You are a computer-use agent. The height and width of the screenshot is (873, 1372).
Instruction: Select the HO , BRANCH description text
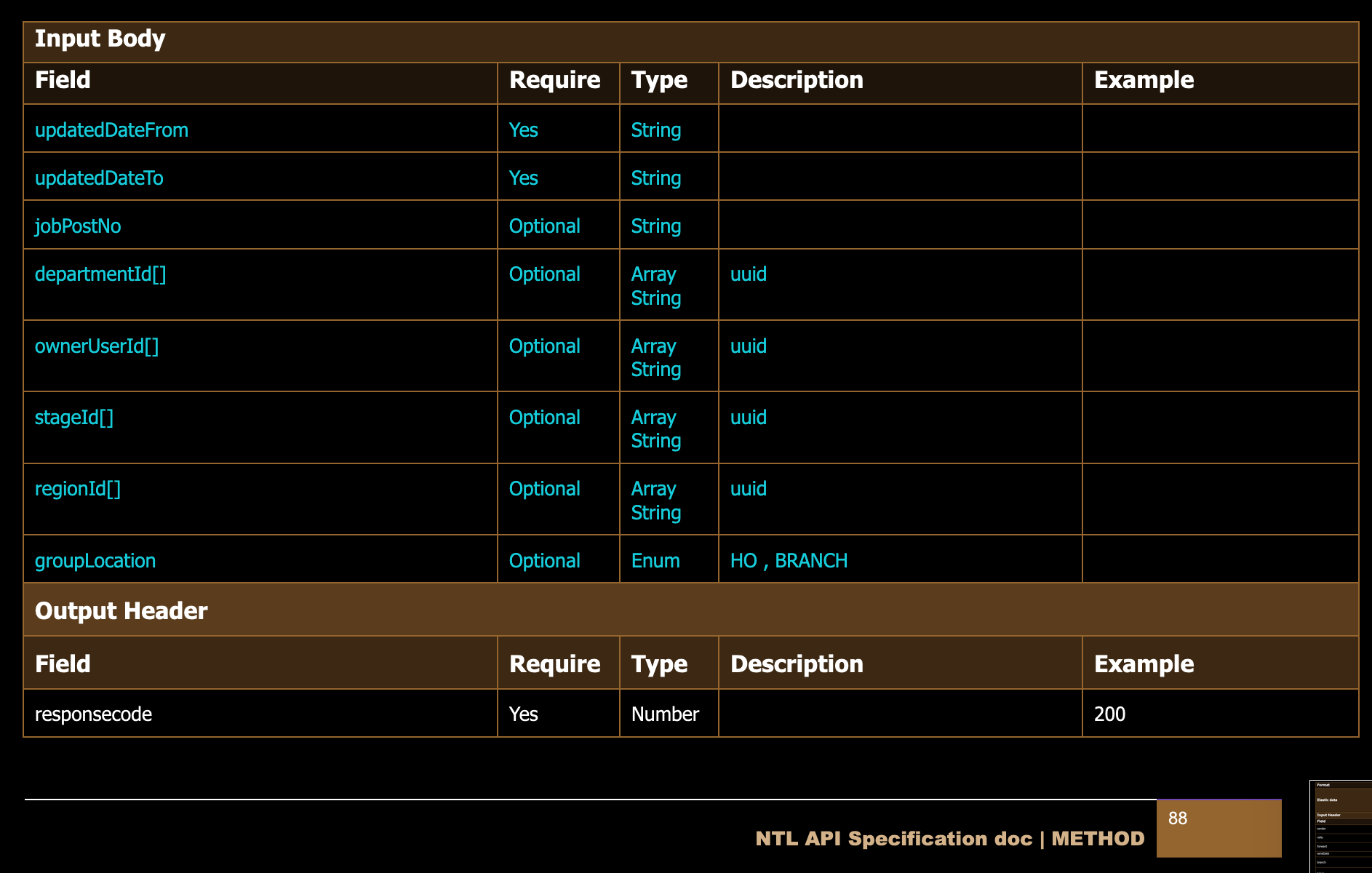coord(789,561)
